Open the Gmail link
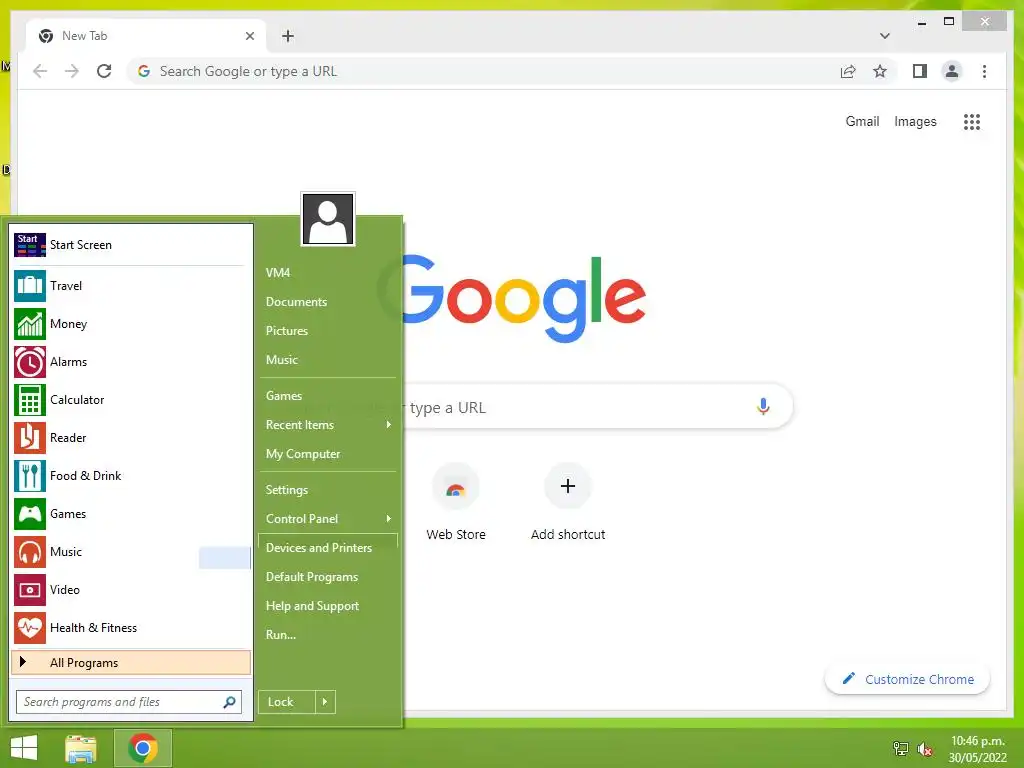 (862, 121)
